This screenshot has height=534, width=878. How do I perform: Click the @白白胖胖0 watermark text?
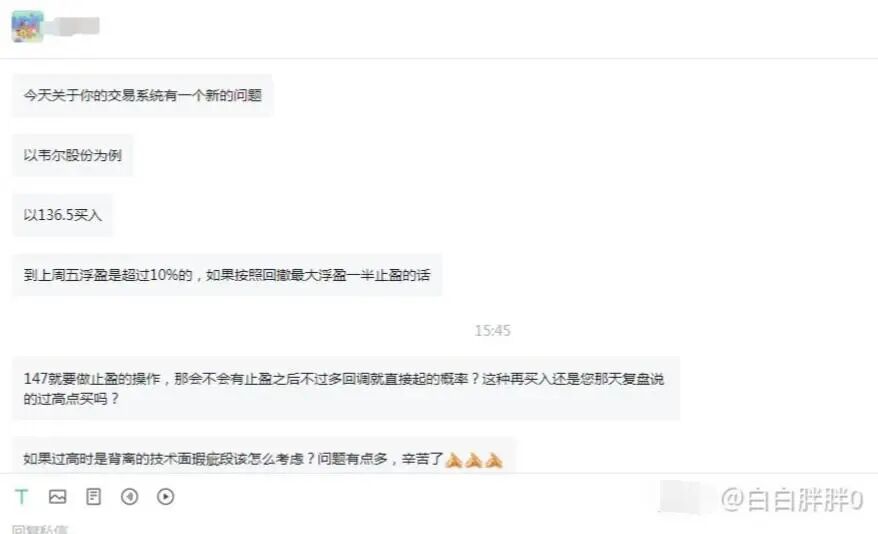click(792, 499)
